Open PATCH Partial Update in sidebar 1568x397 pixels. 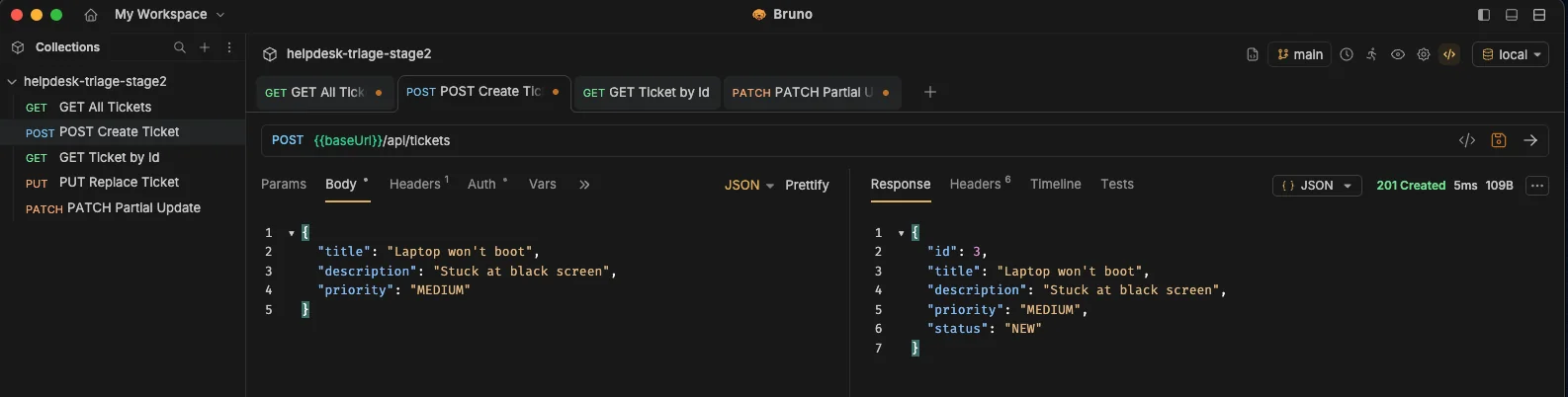click(x=123, y=207)
